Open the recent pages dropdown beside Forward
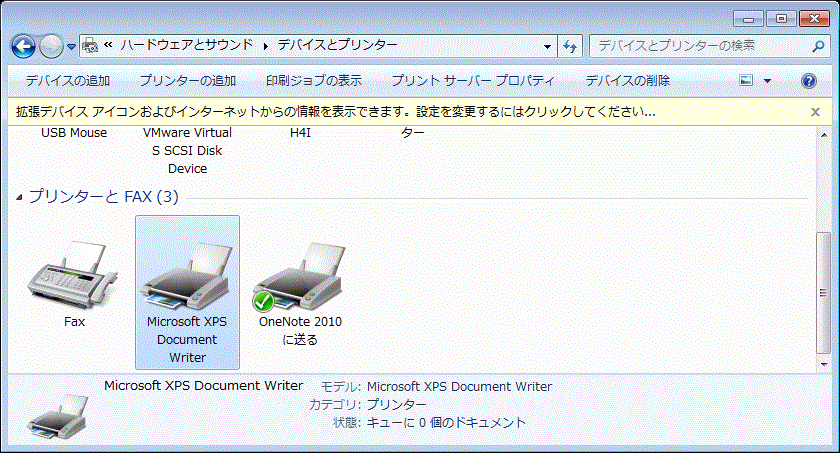 click(71, 47)
